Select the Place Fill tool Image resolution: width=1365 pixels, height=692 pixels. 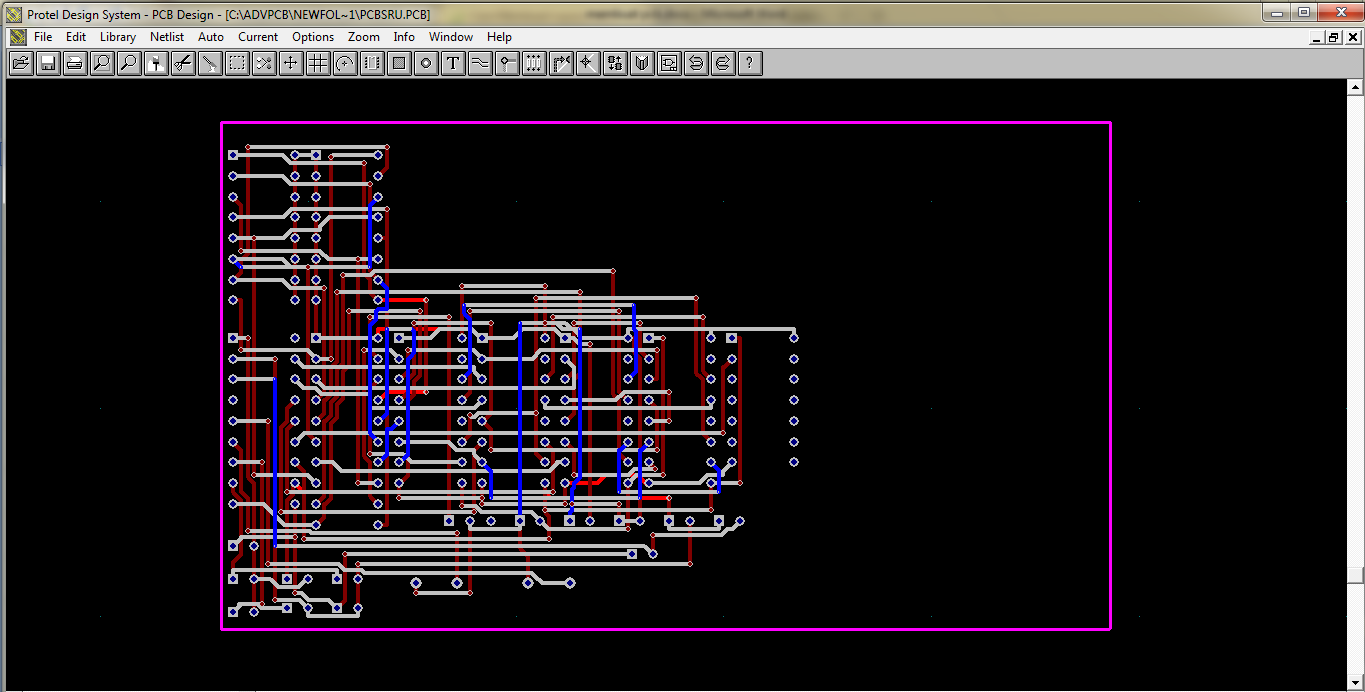[x=398, y=62]
